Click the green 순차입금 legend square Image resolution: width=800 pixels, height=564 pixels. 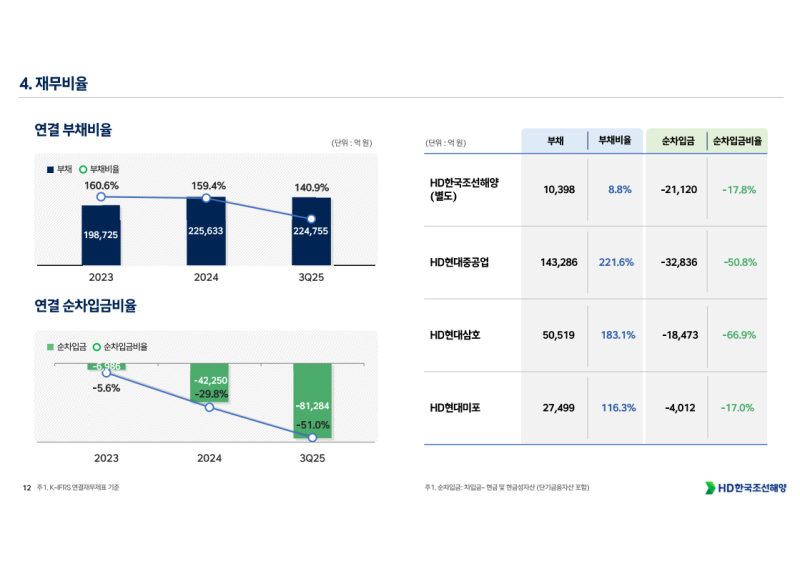[50, 347]
